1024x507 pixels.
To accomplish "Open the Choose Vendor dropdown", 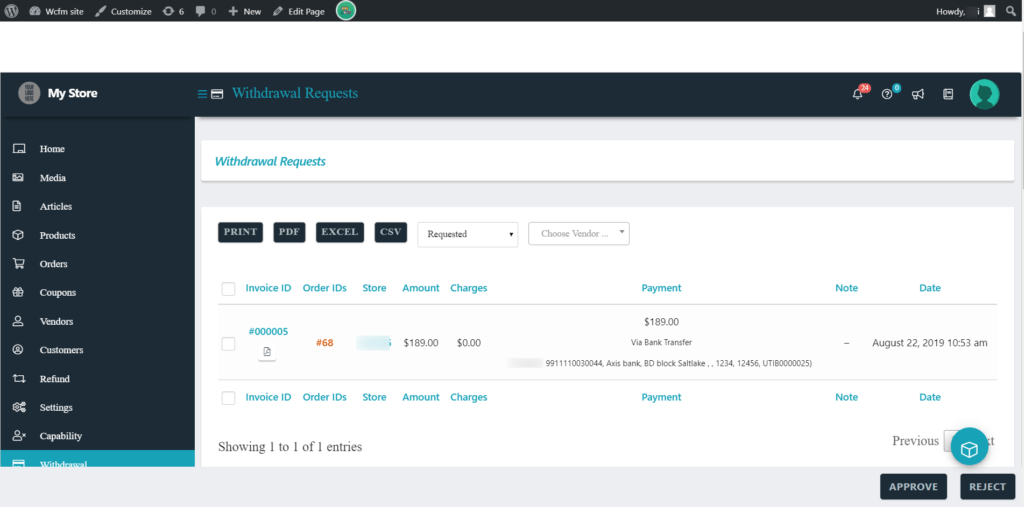I will [579, 233].
